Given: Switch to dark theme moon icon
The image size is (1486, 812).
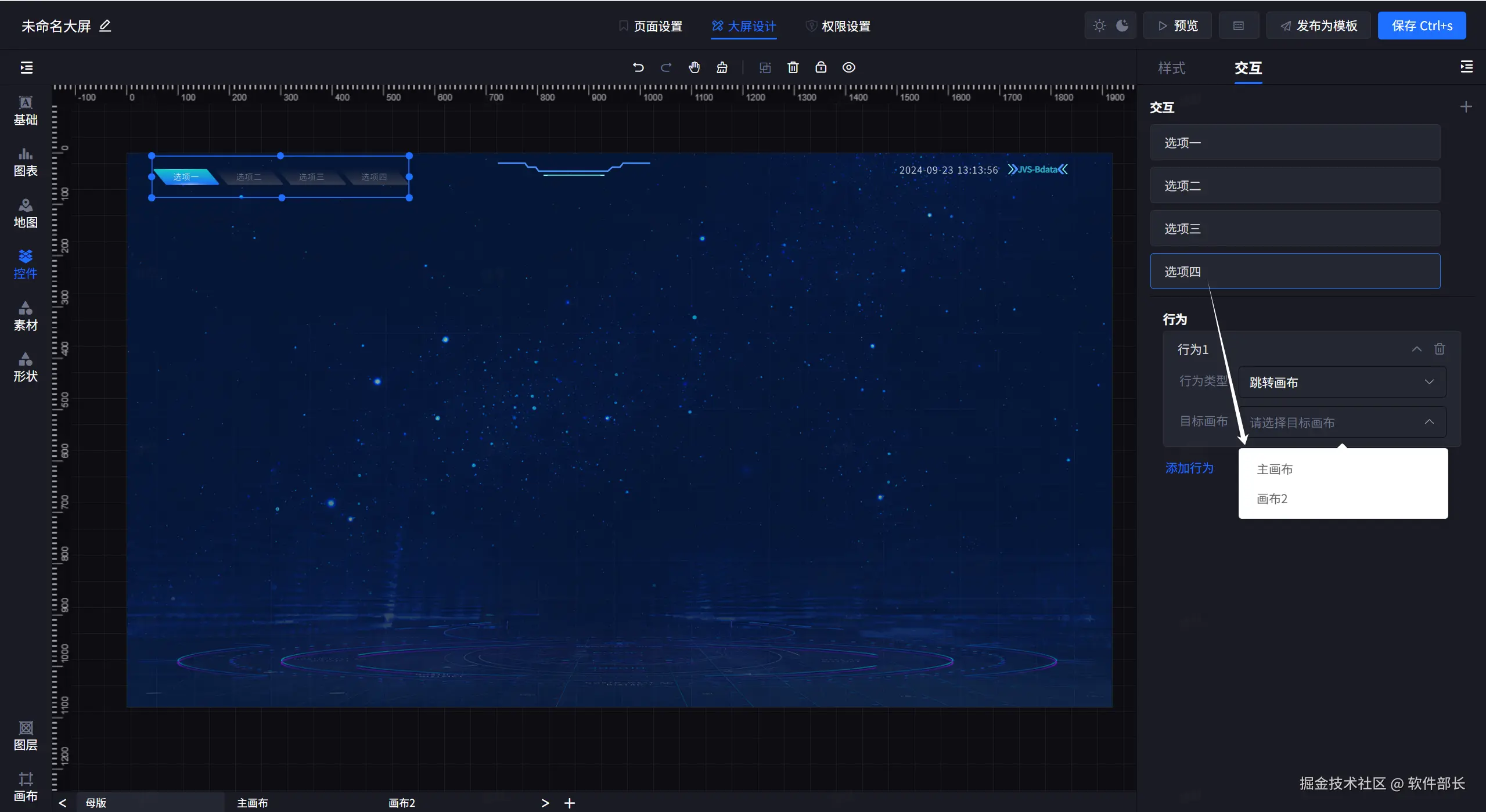Looking at the screenshot, I should tap(1122, 26).
